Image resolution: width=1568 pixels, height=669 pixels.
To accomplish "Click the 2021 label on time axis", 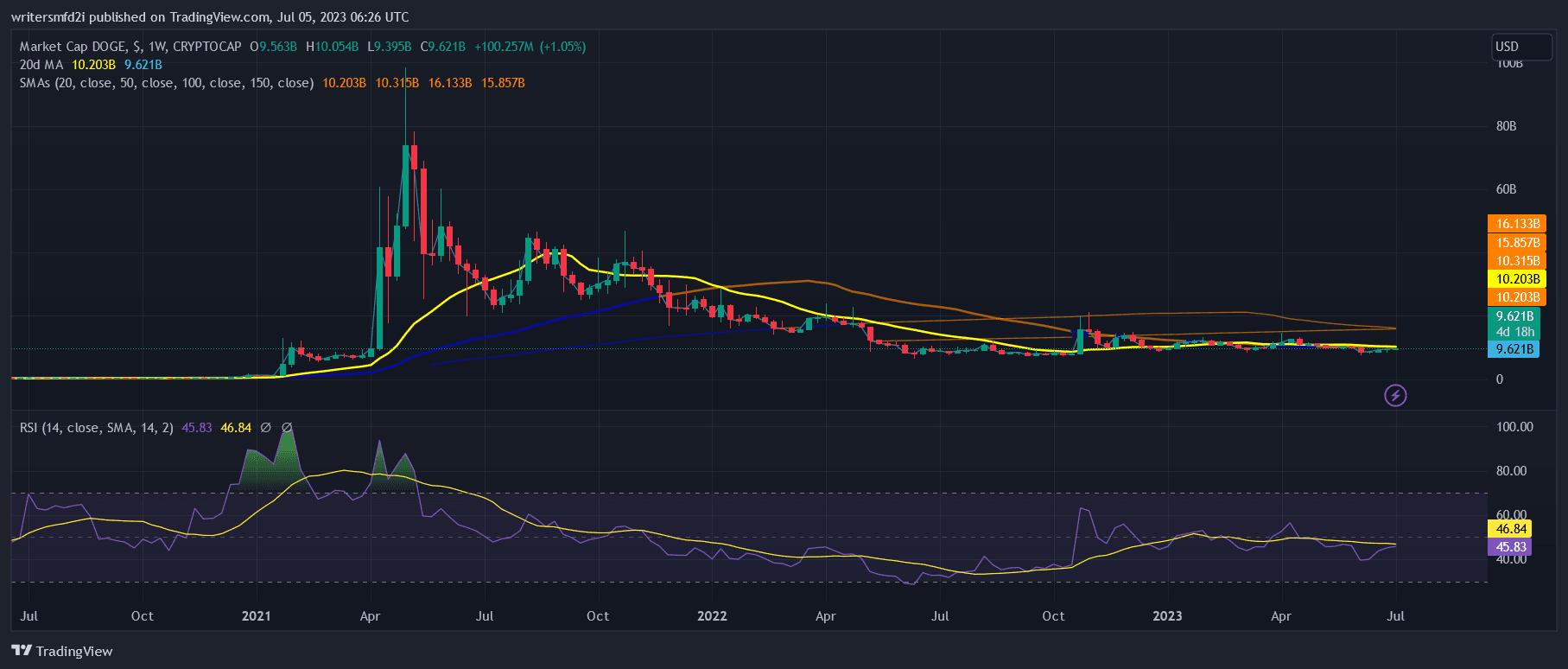I will coord(256,616).
